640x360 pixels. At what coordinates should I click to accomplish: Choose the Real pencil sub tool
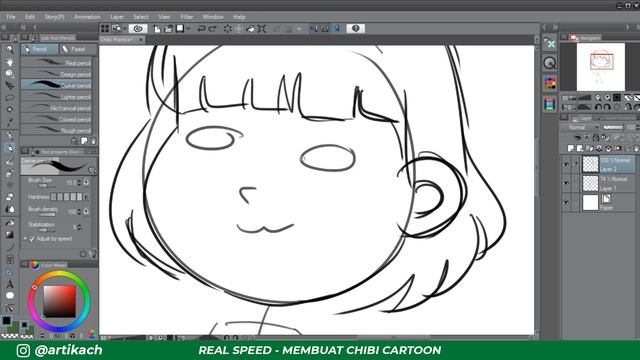point(56,63)
